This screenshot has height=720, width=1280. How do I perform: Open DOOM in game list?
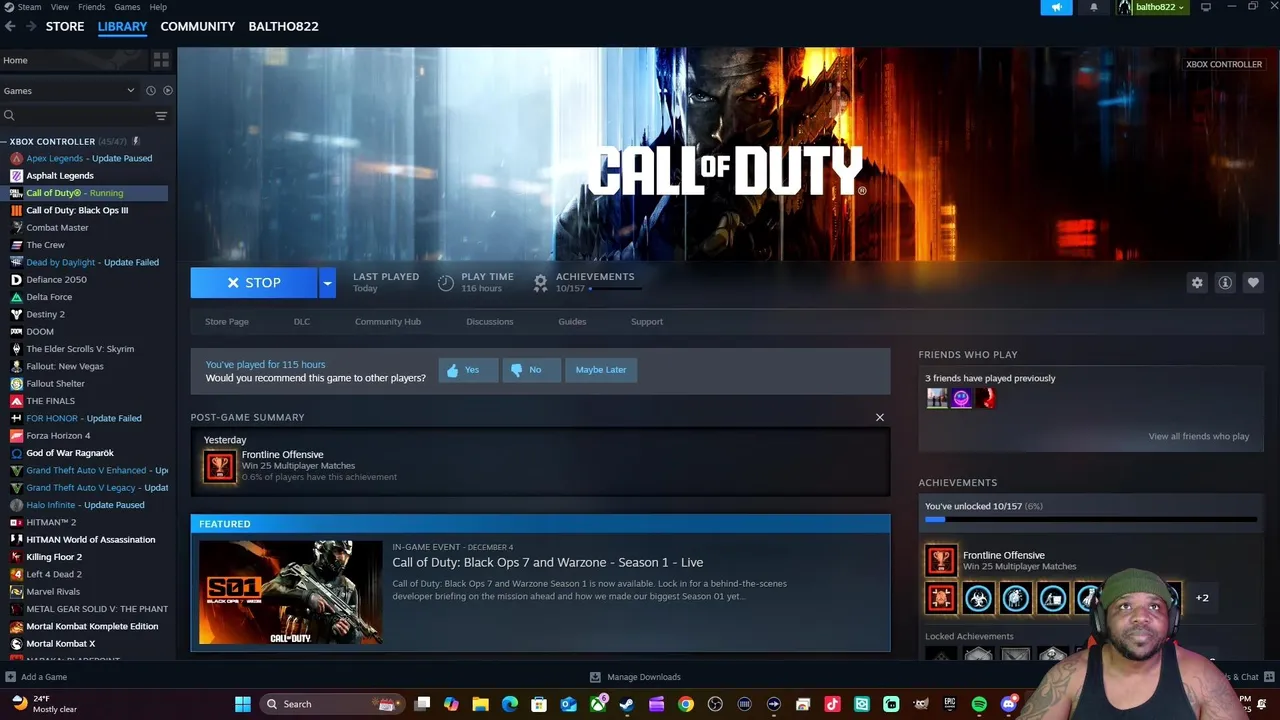(40, 331)
